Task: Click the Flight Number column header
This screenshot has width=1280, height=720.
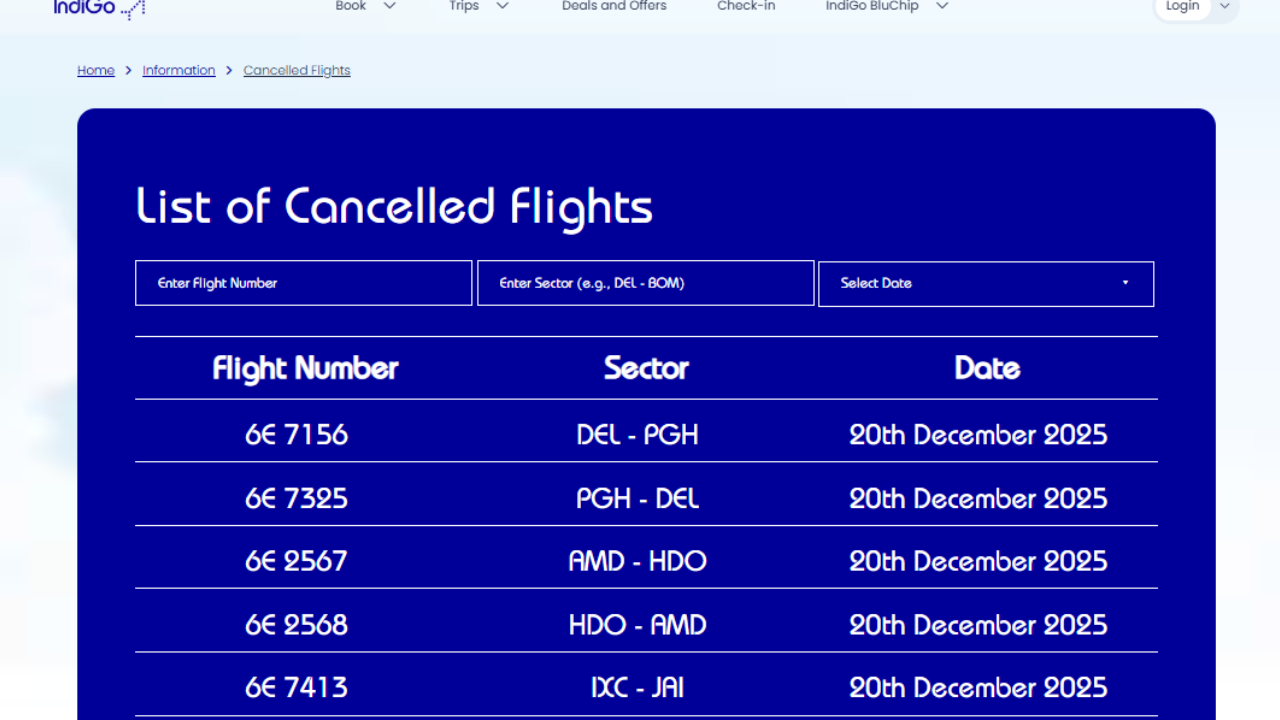Action: [x=305, y=368]
